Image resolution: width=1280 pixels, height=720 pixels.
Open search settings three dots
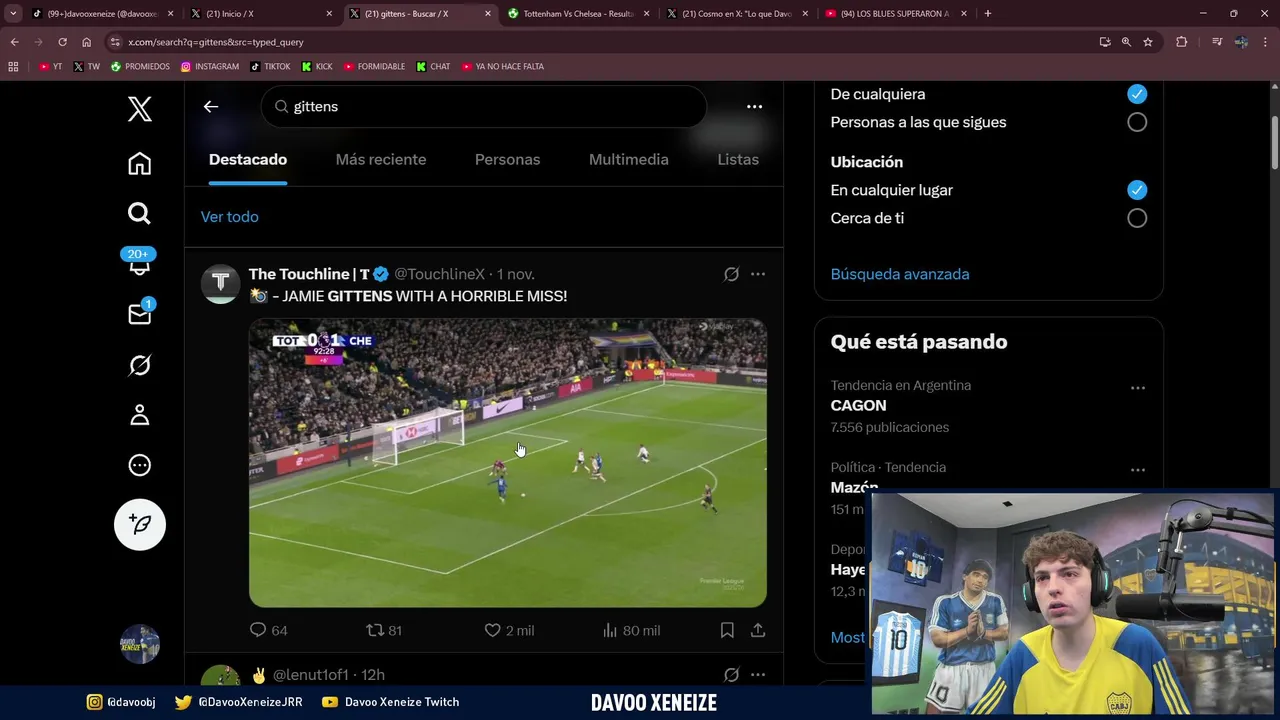tap(755, 106)
